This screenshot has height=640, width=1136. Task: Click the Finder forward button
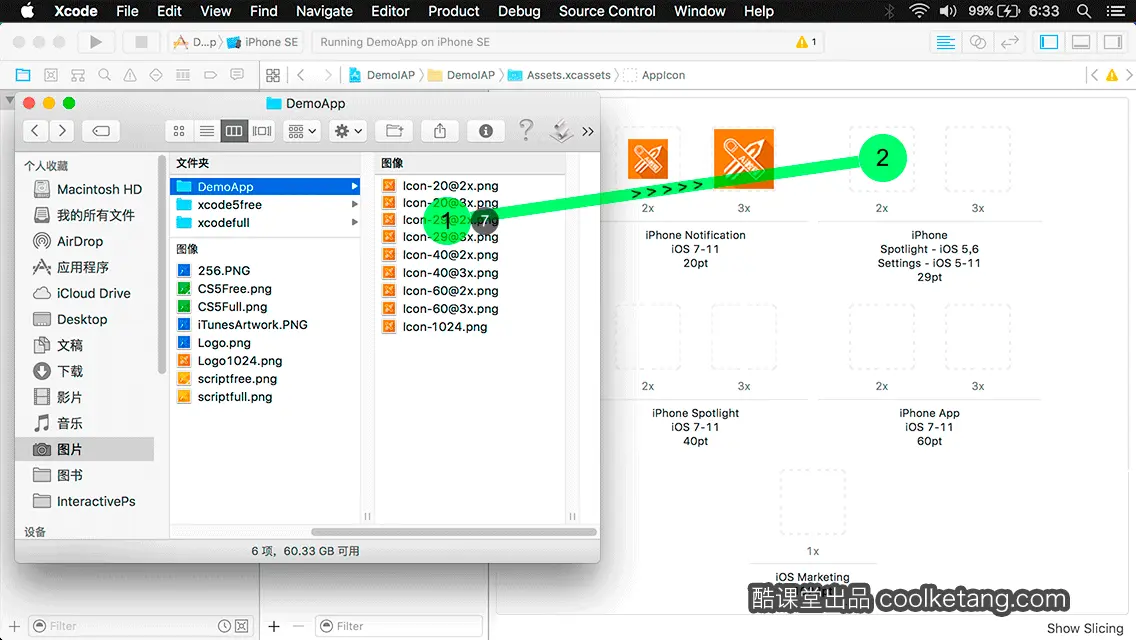pyautogui.click(x=62, y=130)
